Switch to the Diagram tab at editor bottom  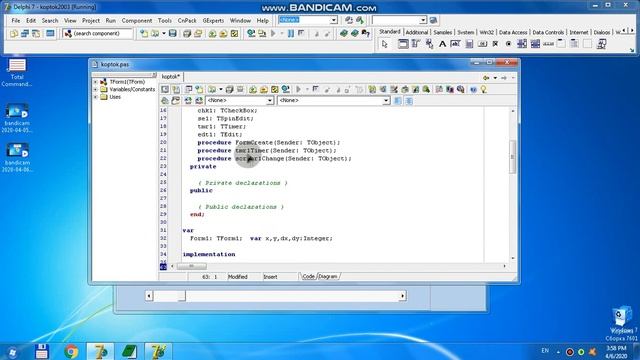click(x=328, y=276)
